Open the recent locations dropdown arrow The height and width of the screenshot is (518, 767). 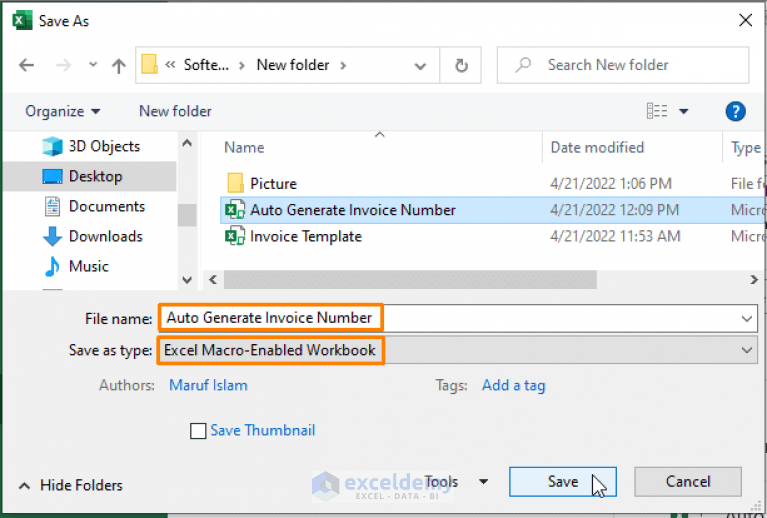coord(93,65)
